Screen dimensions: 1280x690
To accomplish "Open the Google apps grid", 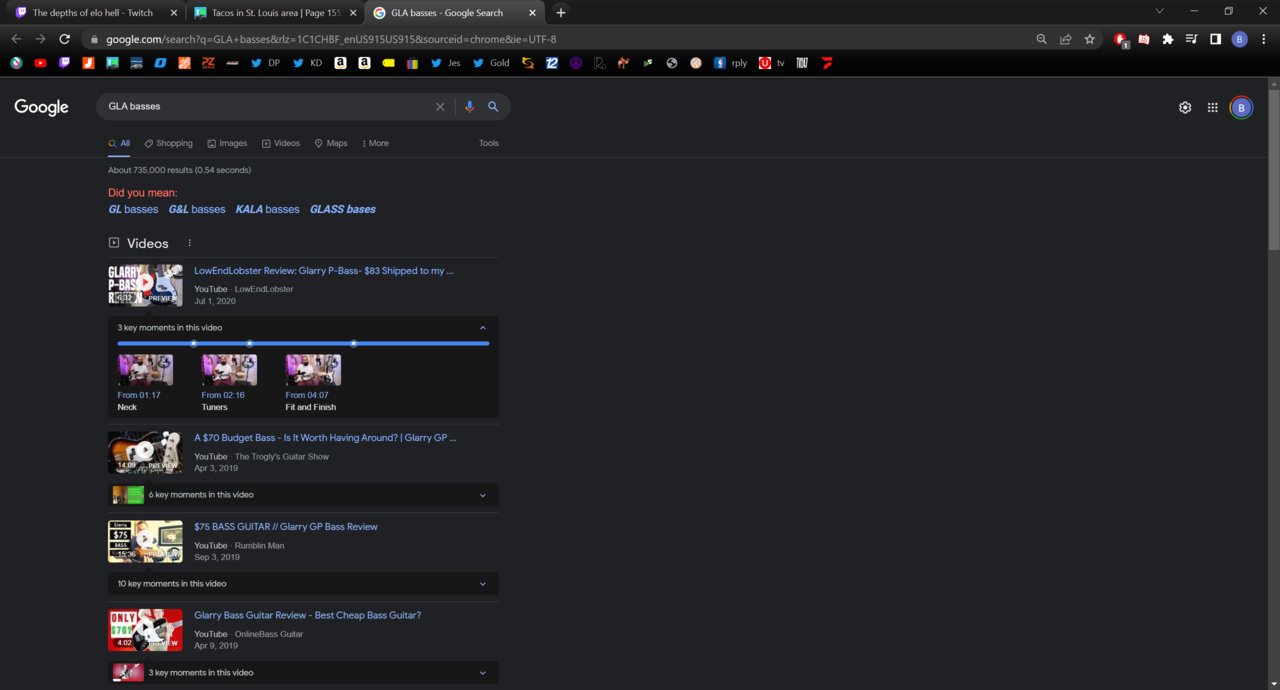I will [x=1213, y=108].
